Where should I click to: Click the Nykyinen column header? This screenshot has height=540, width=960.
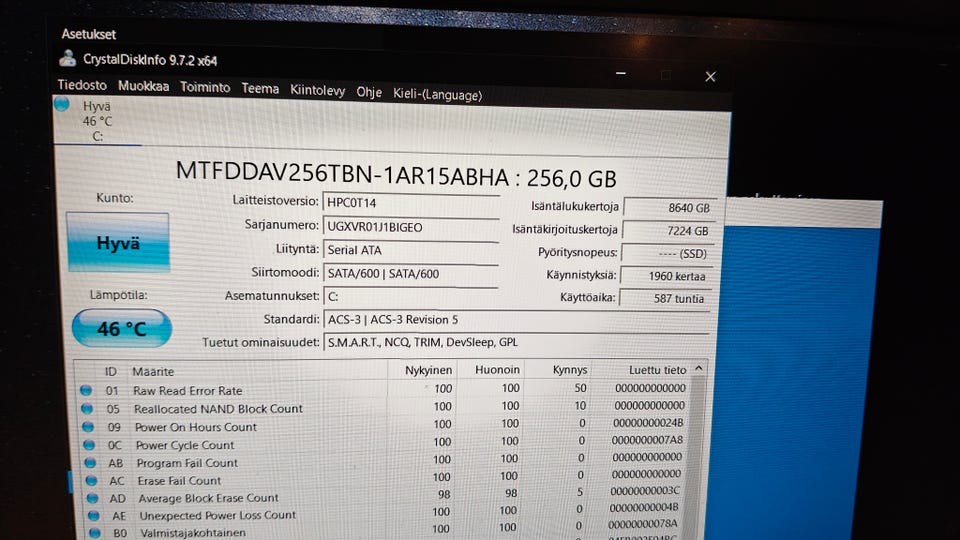tap(428, 370)
